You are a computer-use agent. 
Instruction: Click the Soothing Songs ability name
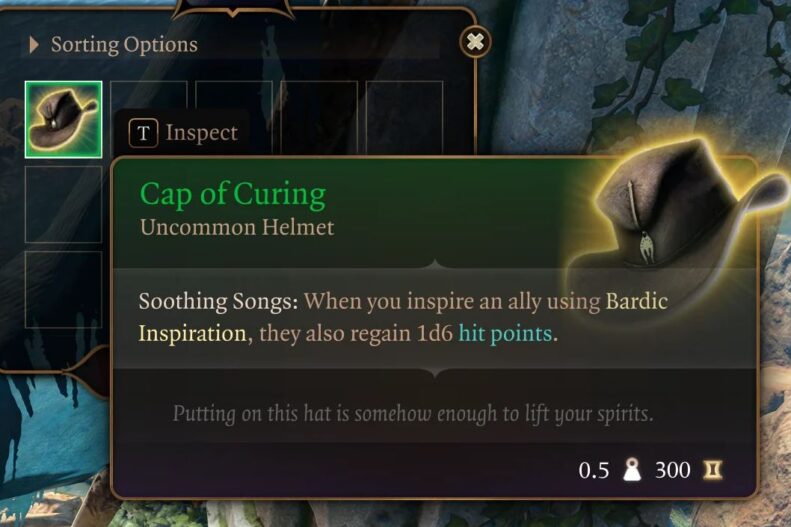[x=218, y=302]
